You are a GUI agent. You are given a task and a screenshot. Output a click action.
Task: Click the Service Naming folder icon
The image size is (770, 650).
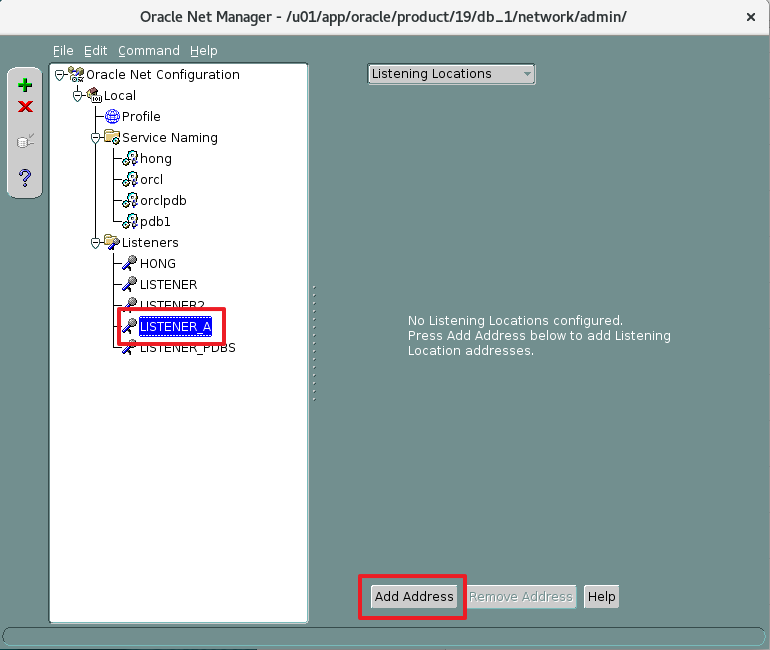pyautogui.click(x=112, y=137)
